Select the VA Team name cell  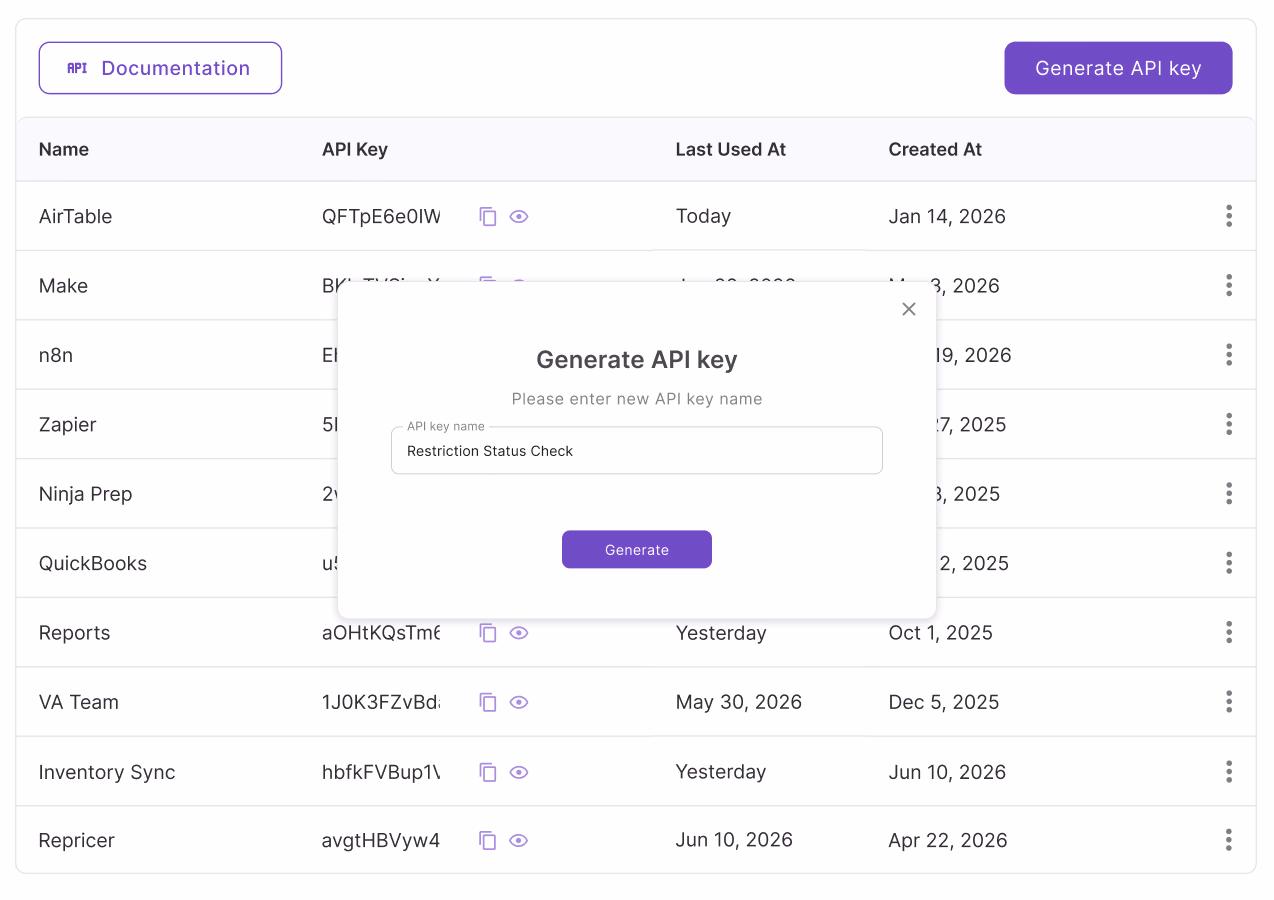pos(79,702)
